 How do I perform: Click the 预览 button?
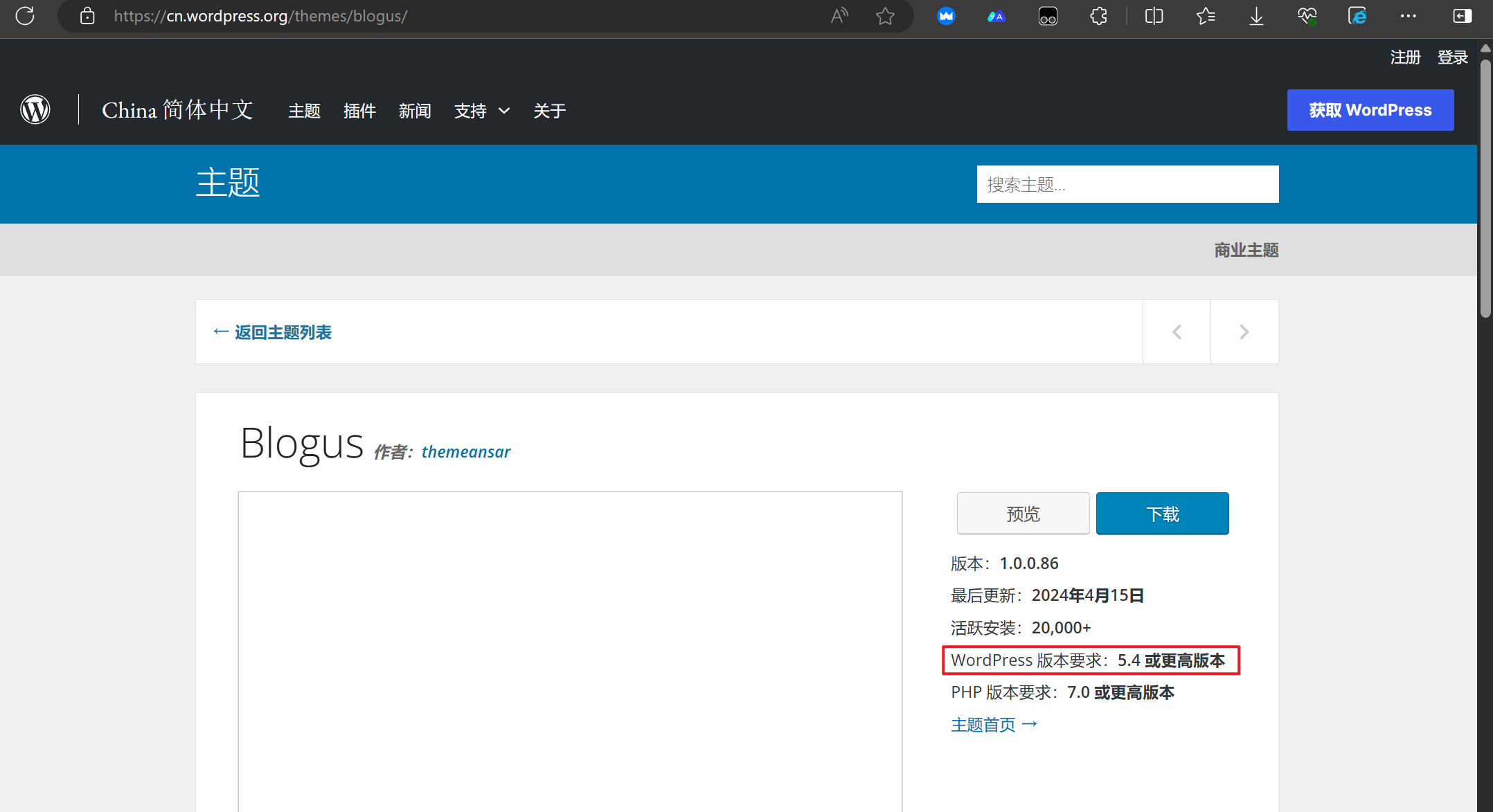tap(1023, 514)
